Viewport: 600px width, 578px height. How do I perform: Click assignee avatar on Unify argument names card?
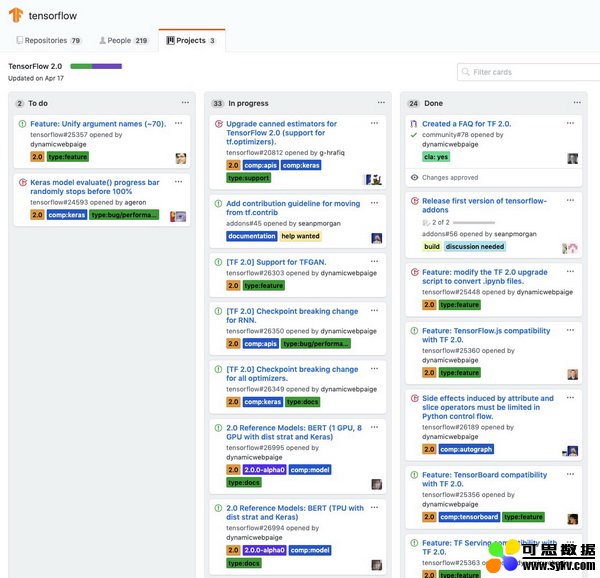(x=181, y=158)
